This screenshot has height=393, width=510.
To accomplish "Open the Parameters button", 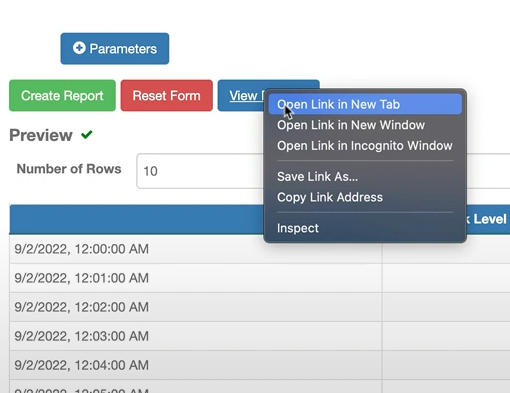I will click(x=115, y=49).
